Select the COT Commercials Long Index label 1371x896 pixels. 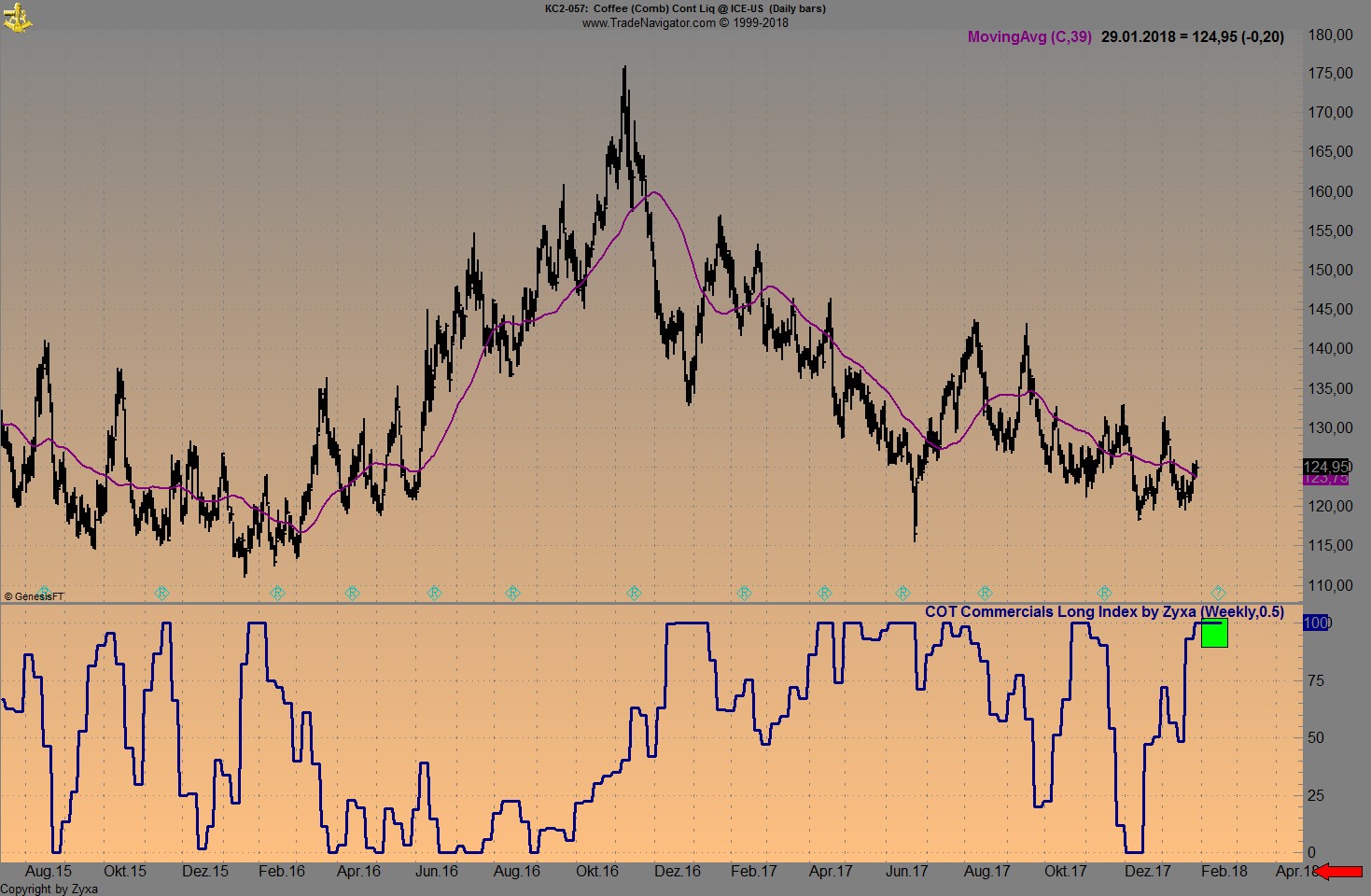click(1104, 612)
